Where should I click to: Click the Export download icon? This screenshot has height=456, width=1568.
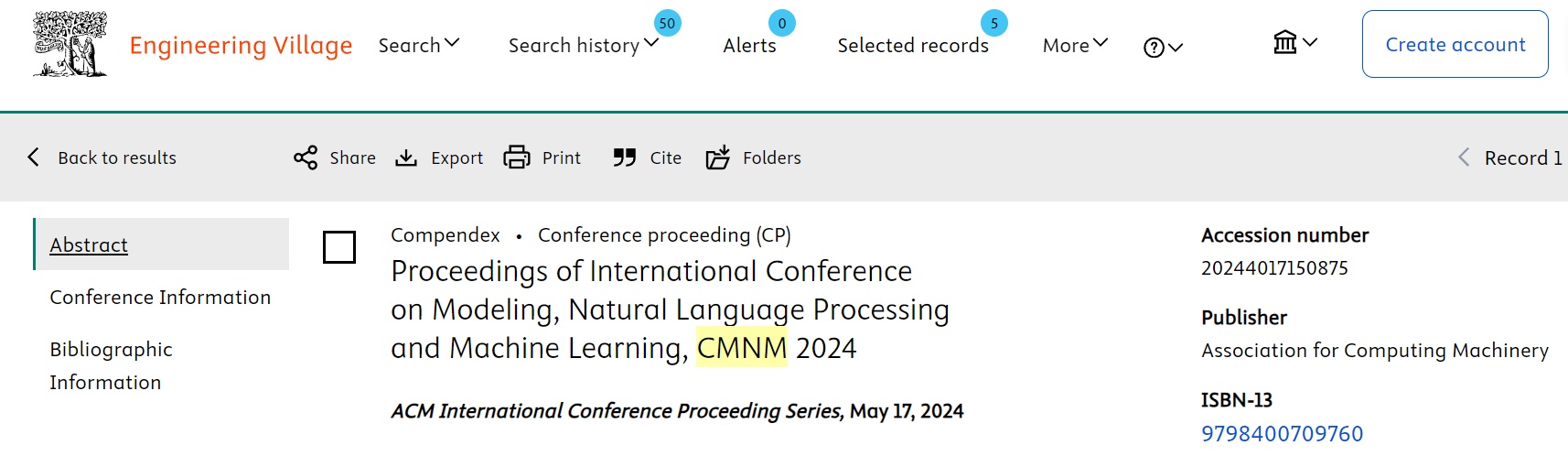click(406, 157)
